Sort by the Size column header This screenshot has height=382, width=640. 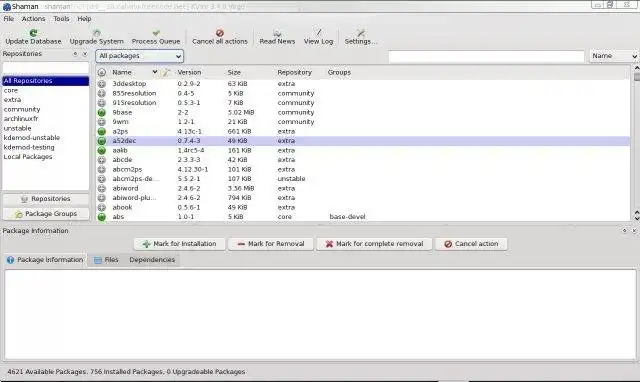(234, 72)
